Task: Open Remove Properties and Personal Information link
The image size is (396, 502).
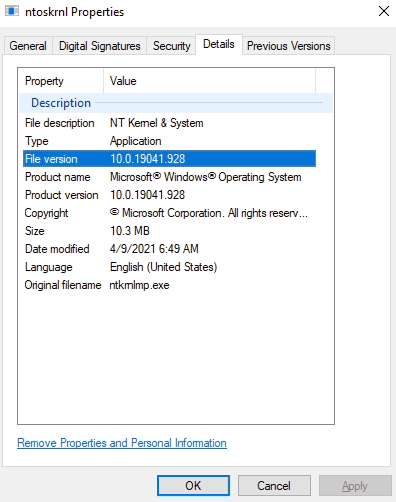Action: 122,443
